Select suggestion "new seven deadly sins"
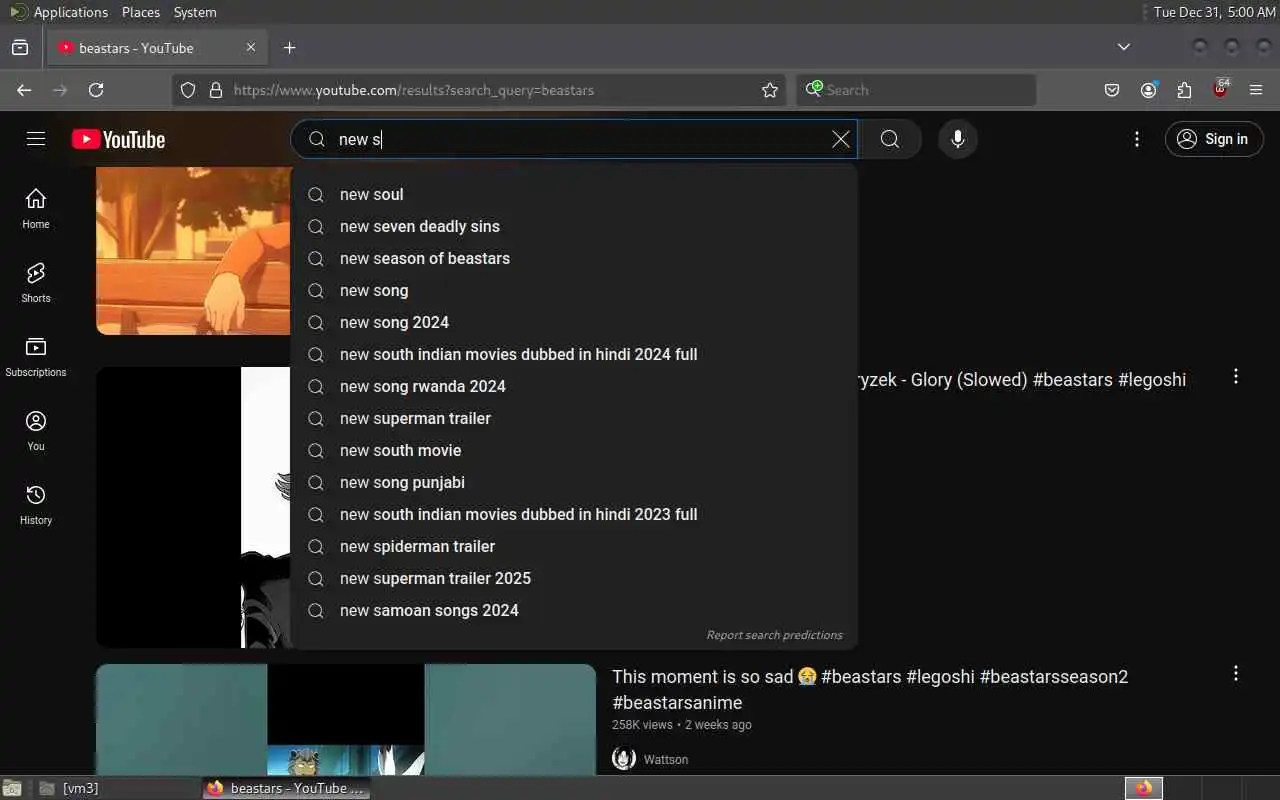Viewport: 1280px width, 800px height. 574,226
